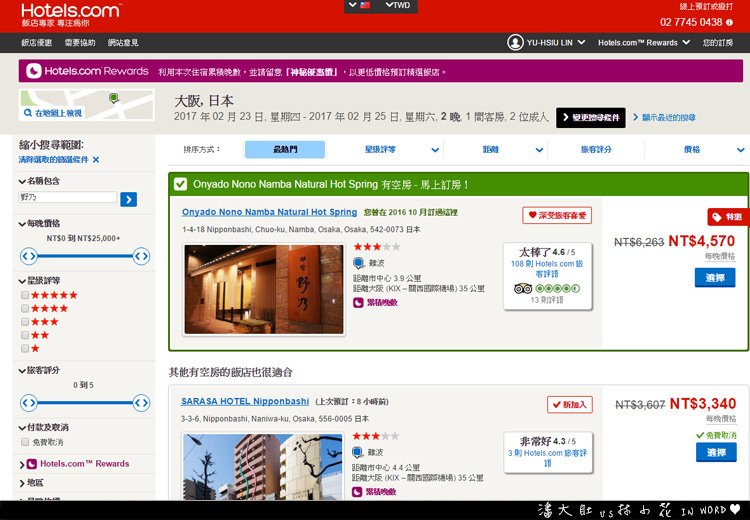The height and width of the screenshot is (520, 750).
Task: Click the Rewards moon icon in purple banner
Action: [33, 71]
